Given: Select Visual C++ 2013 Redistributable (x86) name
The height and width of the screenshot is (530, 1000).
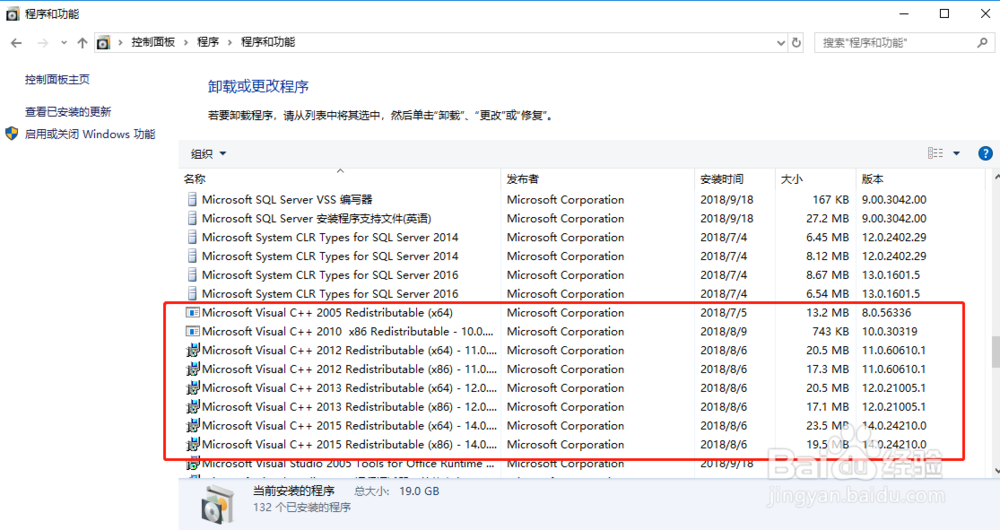Looking at the screenshot, I should [x=349, y=407].
